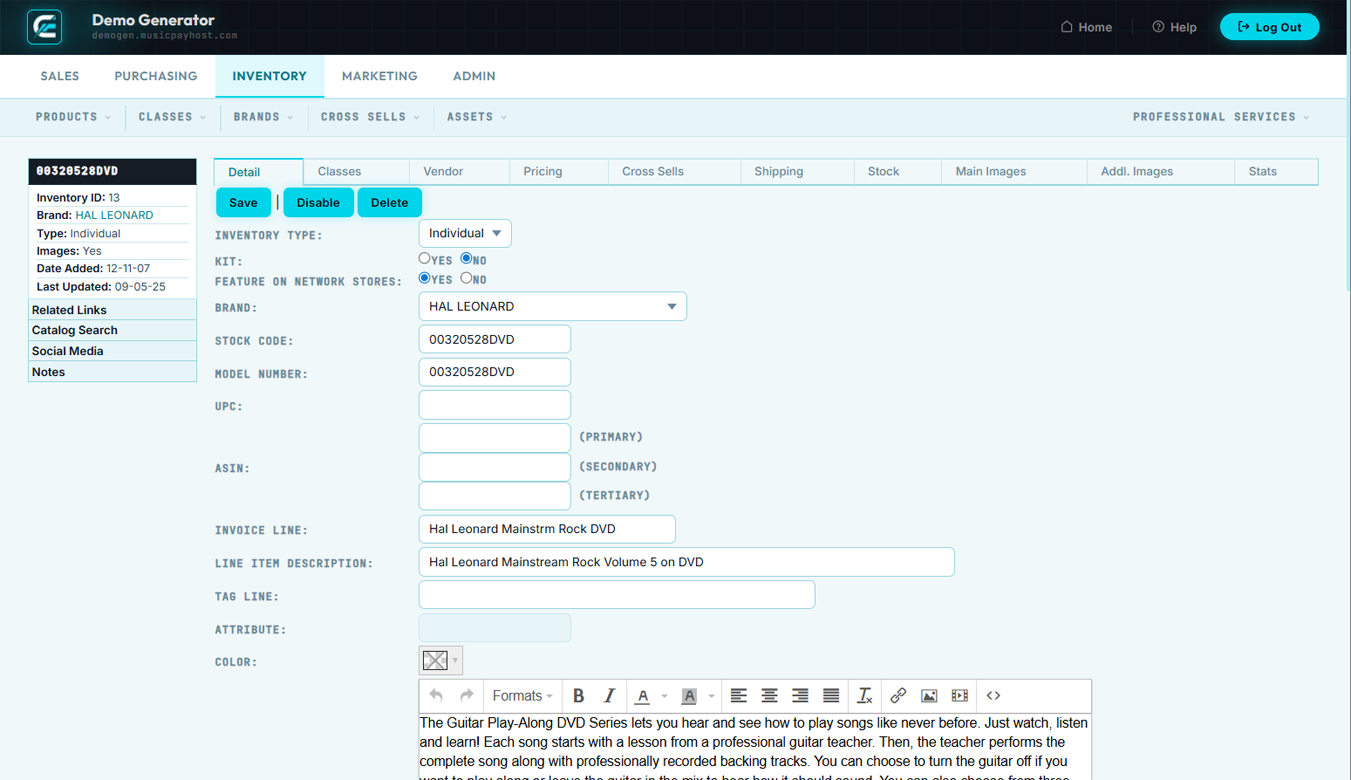1351x780 pixels.
Task: Go to the Home page
Action: tap(1086, 27)
